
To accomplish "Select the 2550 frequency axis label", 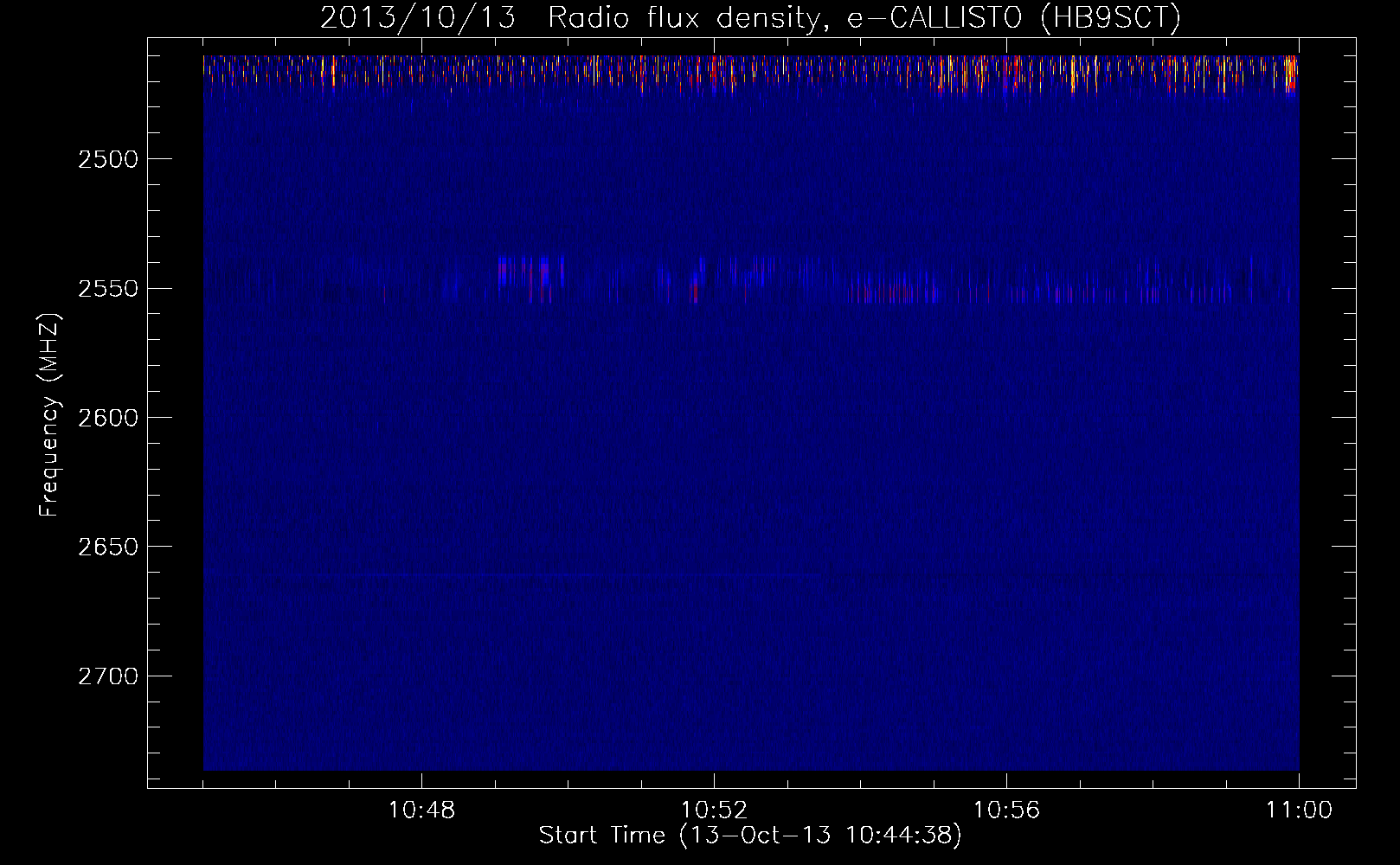I will pos(107,288).
